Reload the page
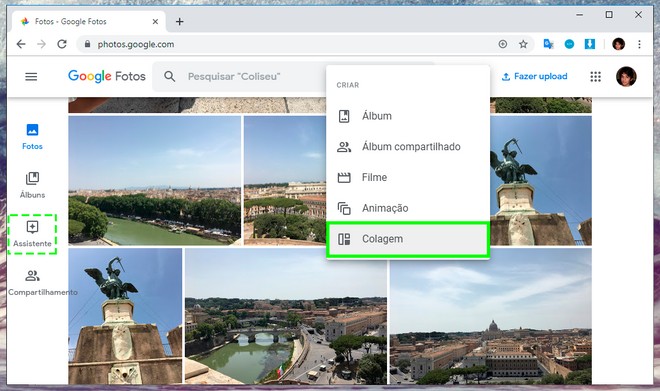This screenshot has height=391, width=660. pyautogui.click(x=62, y=44)
